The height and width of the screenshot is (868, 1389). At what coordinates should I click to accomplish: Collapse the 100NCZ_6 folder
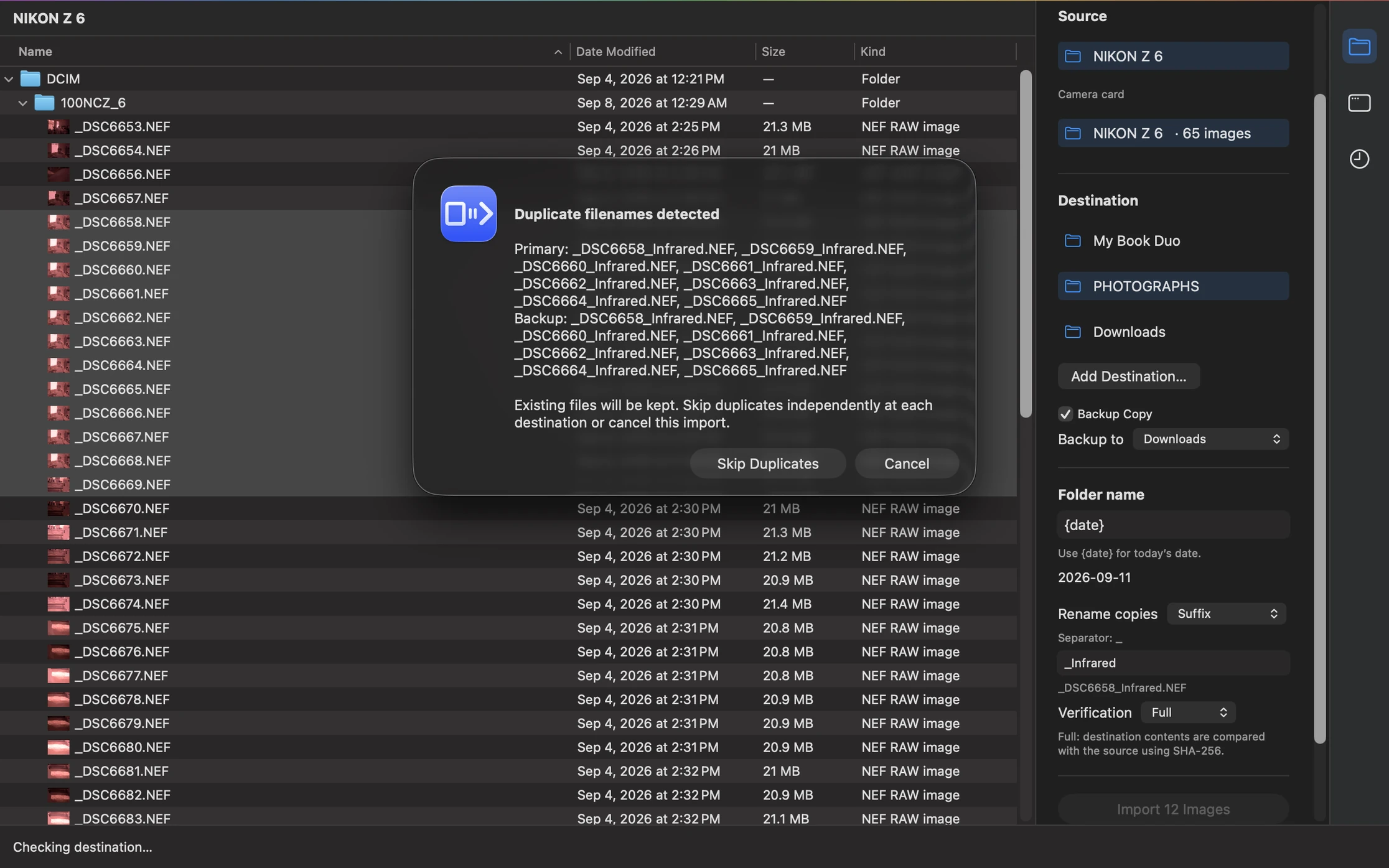point(22,103)
